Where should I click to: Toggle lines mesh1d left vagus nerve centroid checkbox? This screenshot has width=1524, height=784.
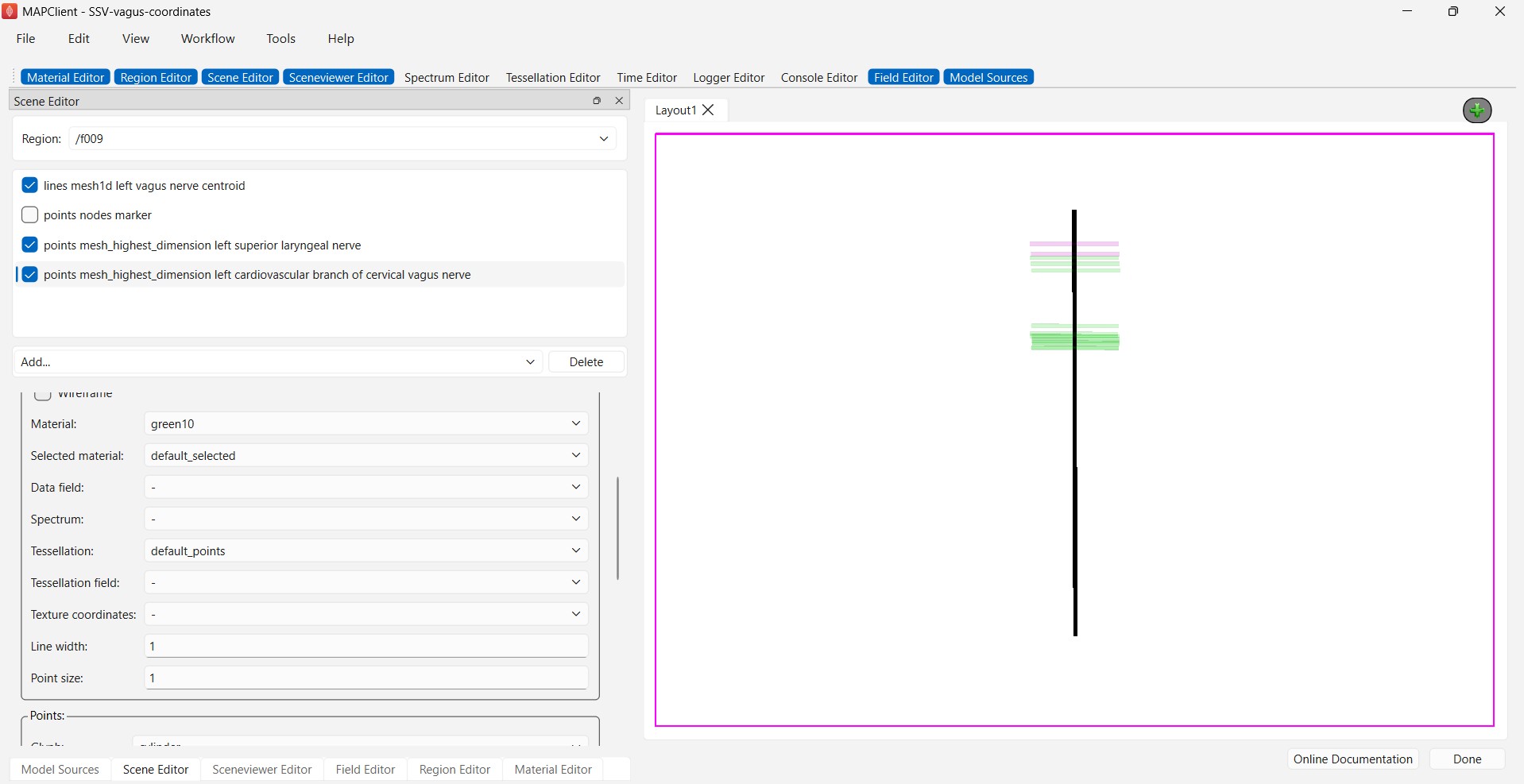30,185
